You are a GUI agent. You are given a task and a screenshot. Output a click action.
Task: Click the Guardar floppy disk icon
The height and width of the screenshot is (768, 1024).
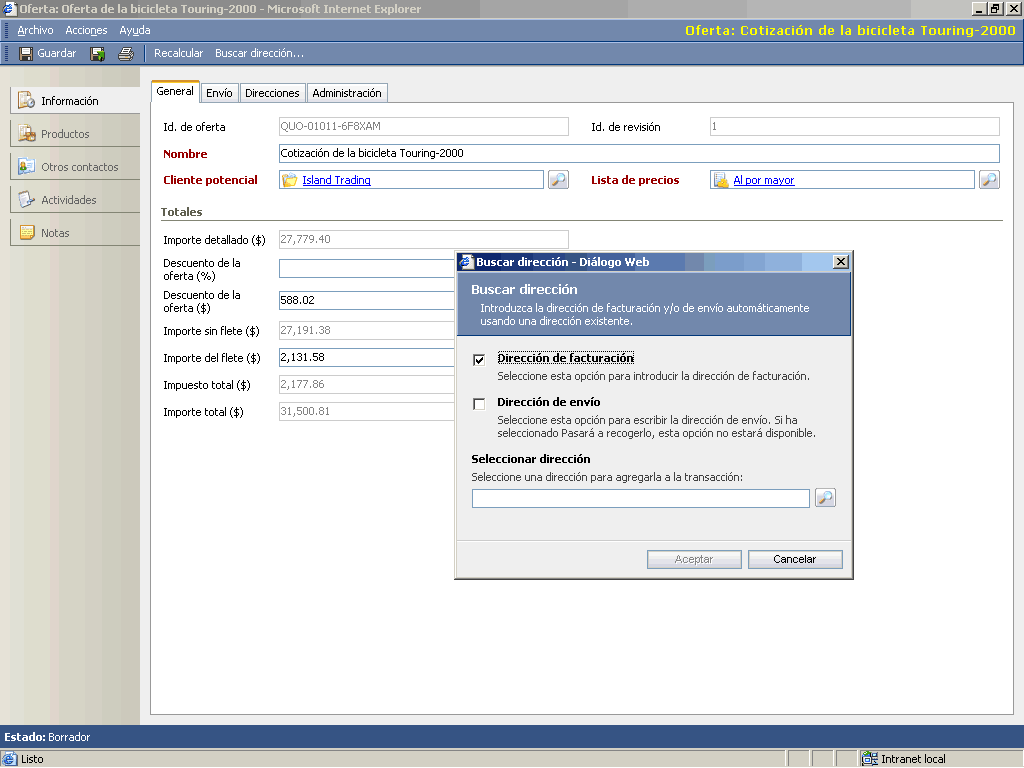click(x=25, y=54)
